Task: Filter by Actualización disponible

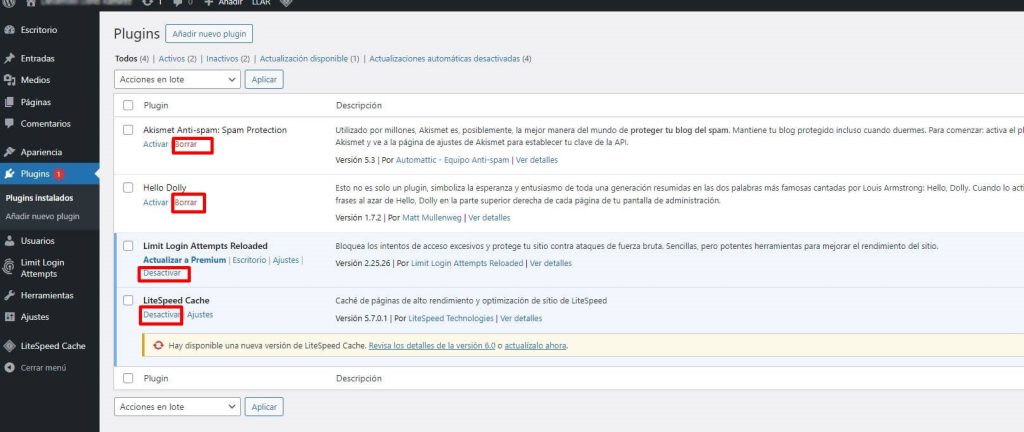Action: [x=304, y=59]
